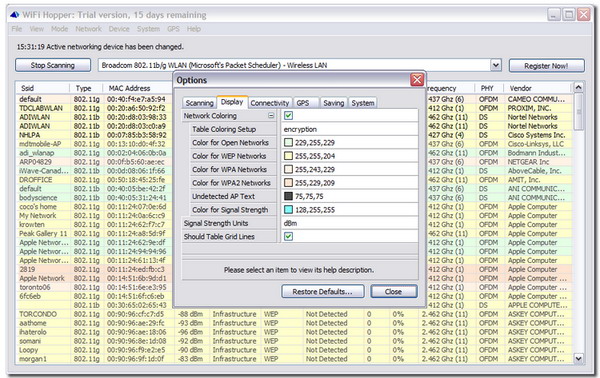Screen dimensions: 600x378
Task: Toggle the Should Table Grid Lines checkbox
Action: point(289,236)
